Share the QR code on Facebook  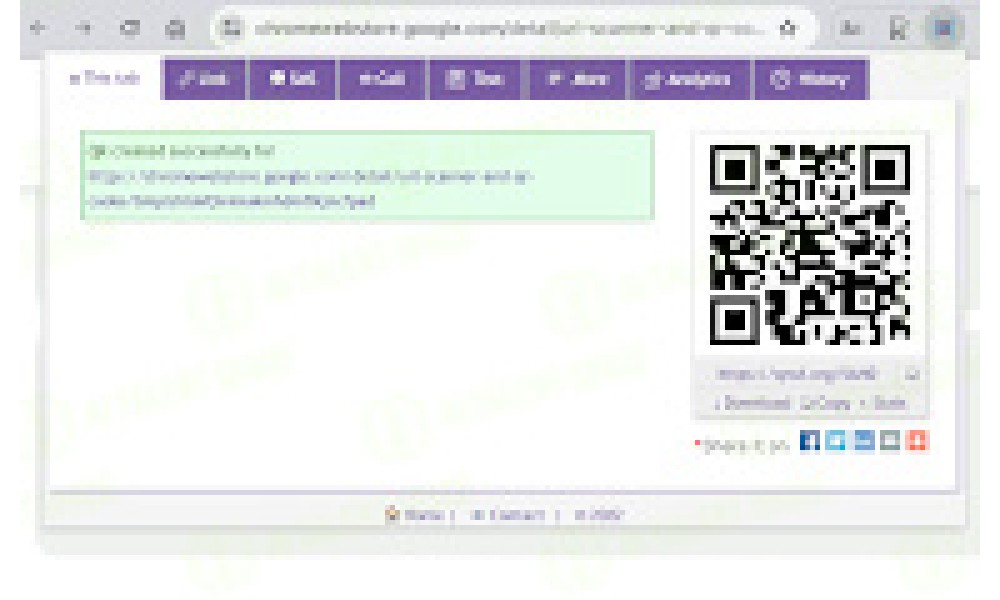point(809,440)
